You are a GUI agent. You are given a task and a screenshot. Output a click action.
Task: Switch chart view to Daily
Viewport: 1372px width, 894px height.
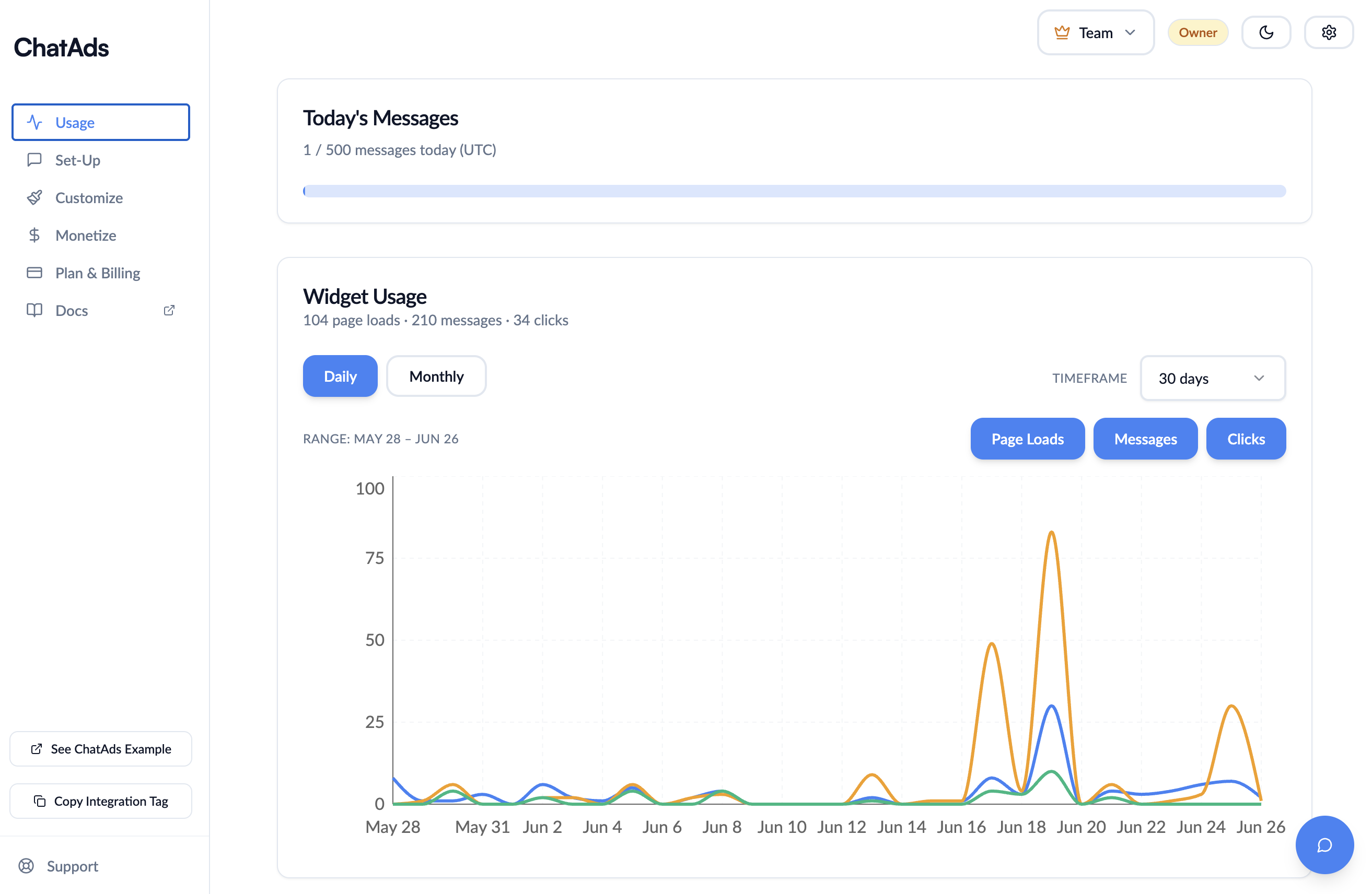point(340,376)
